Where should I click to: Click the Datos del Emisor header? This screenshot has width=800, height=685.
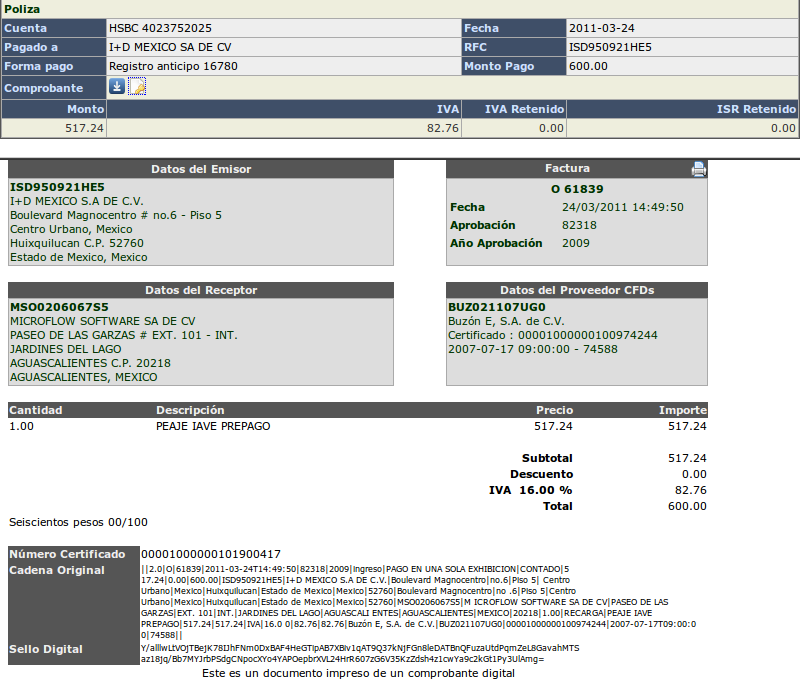(201, 169)
